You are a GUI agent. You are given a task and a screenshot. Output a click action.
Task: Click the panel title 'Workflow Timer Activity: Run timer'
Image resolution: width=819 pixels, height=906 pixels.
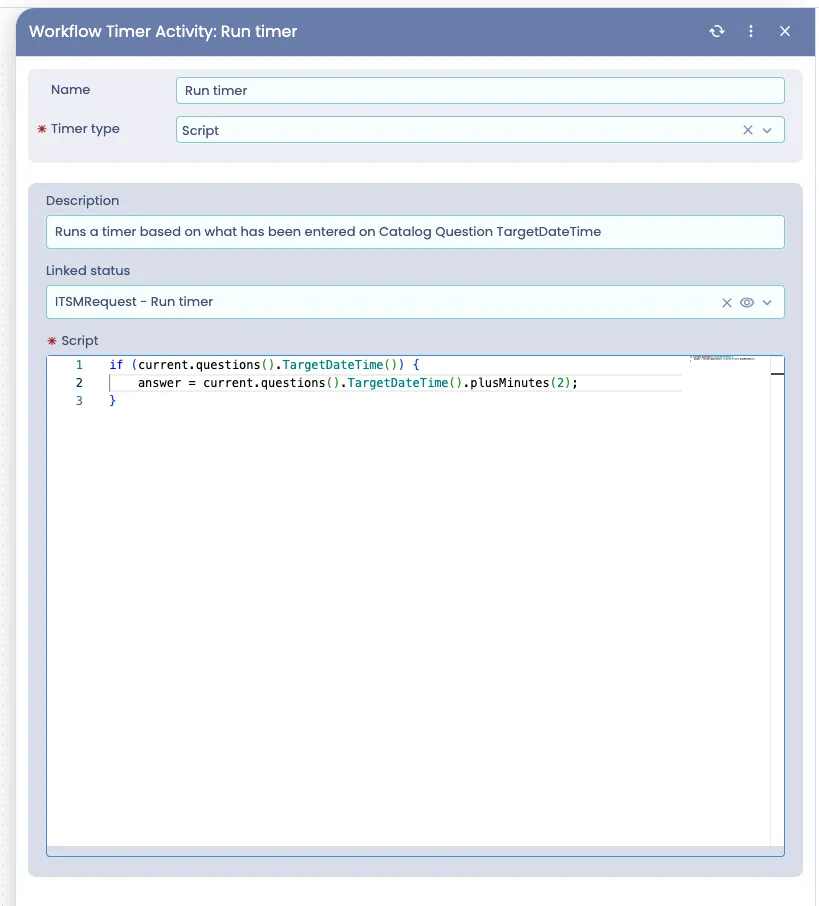click(163, 31)
